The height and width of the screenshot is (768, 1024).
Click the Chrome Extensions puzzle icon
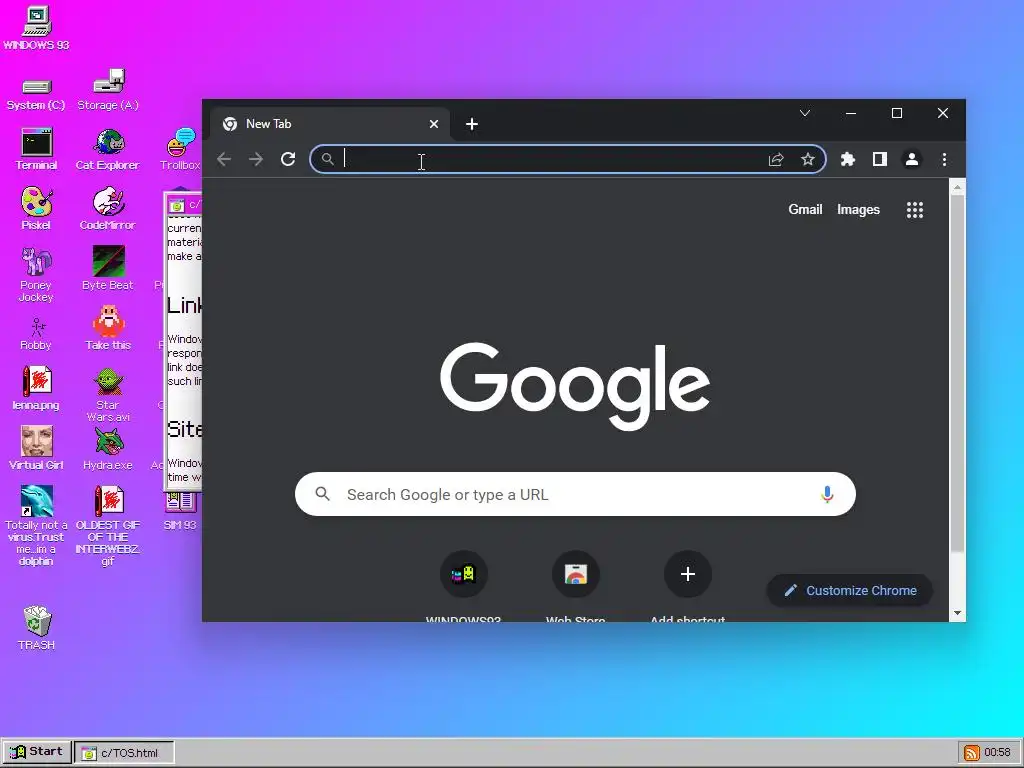[848, 159]
